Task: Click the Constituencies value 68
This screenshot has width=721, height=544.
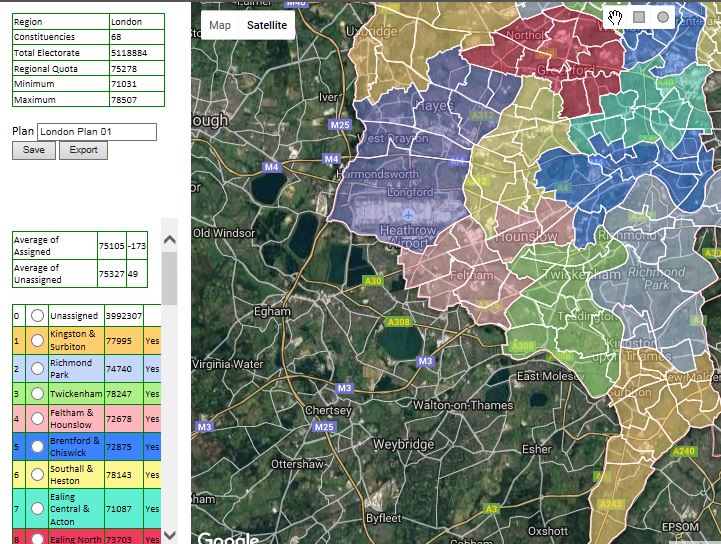Action: pyautogui.click(x=116, y=37)
